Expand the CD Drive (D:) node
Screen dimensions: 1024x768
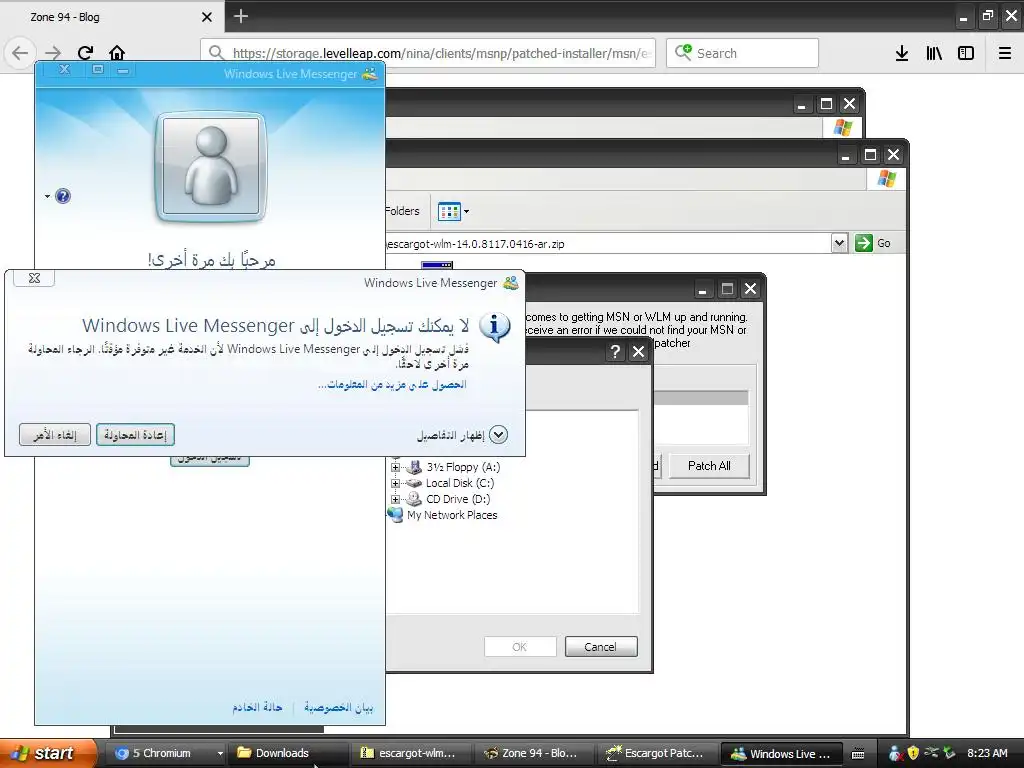pyautogui.click(x=395, y=500)
